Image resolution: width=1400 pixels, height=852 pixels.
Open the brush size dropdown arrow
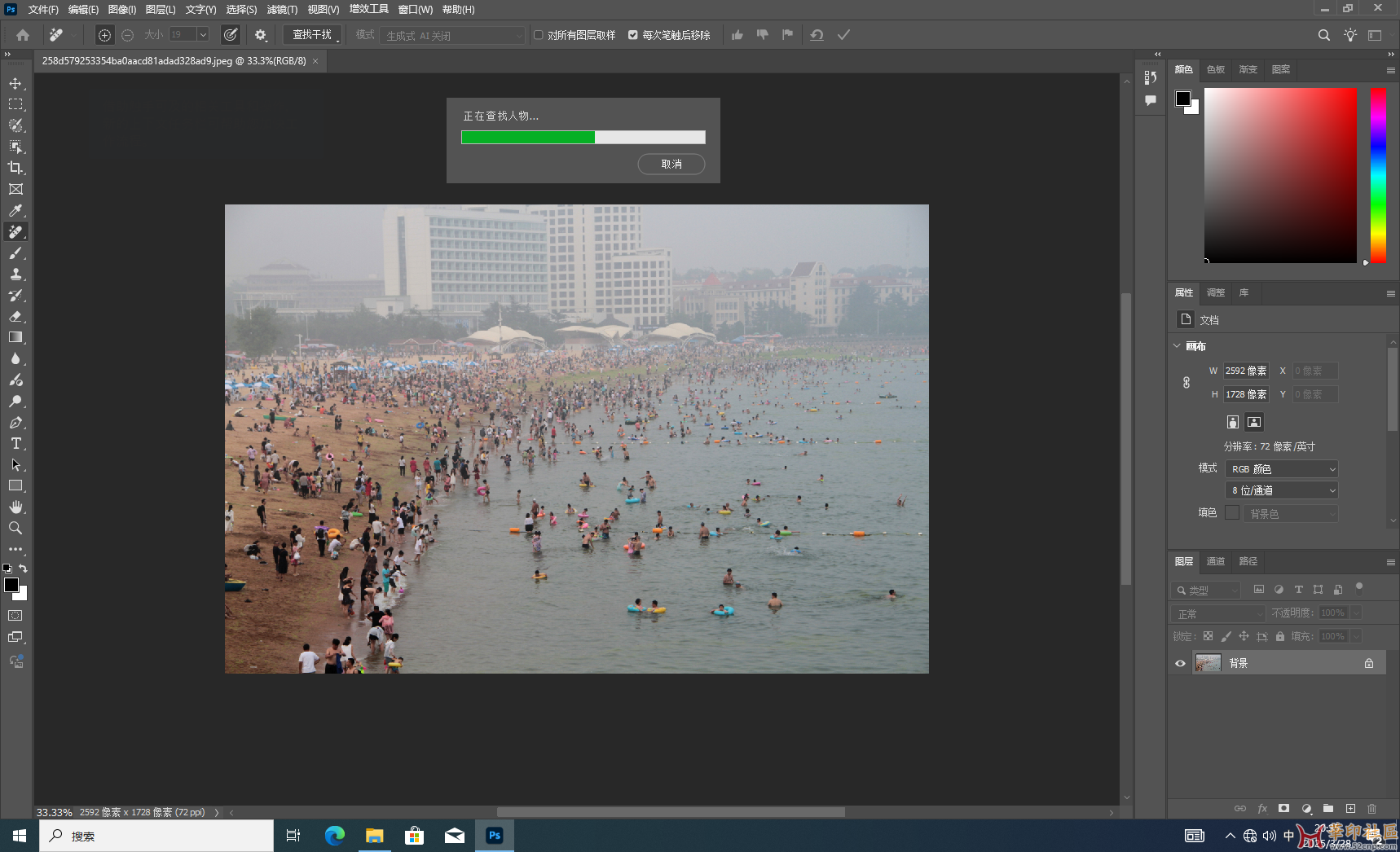tap(203, 35)
